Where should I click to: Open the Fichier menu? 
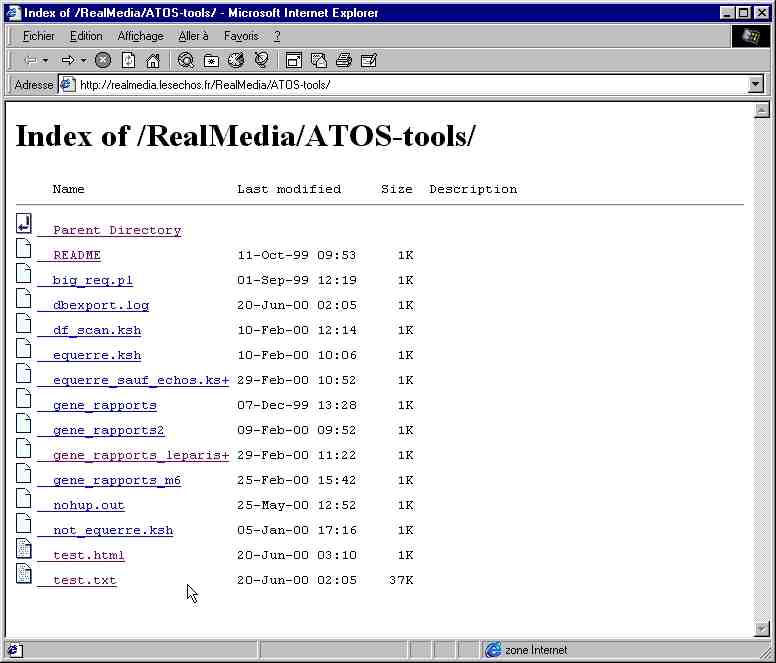pos(39,36)
